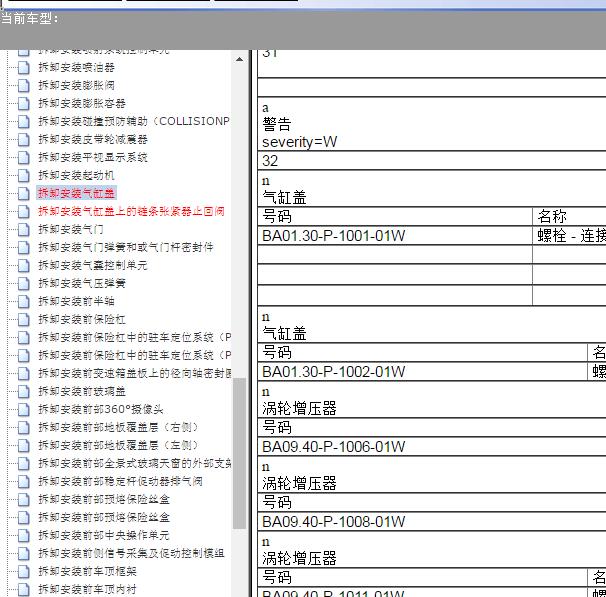
Task: Select tree item 拆卸安装前部地板覆盖层（左侧）
Action: pyautogui.click(x=118, y=446)
